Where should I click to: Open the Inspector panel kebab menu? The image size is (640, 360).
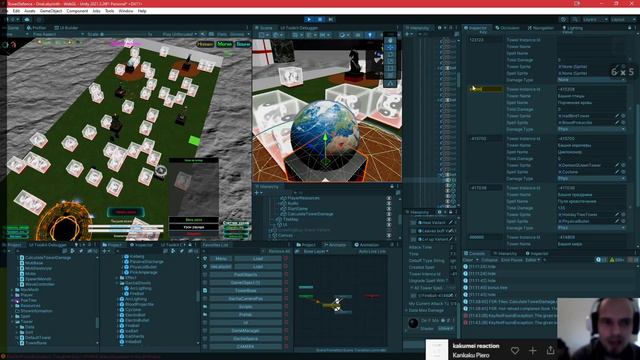pyautogui.click(x=636, y=28)
